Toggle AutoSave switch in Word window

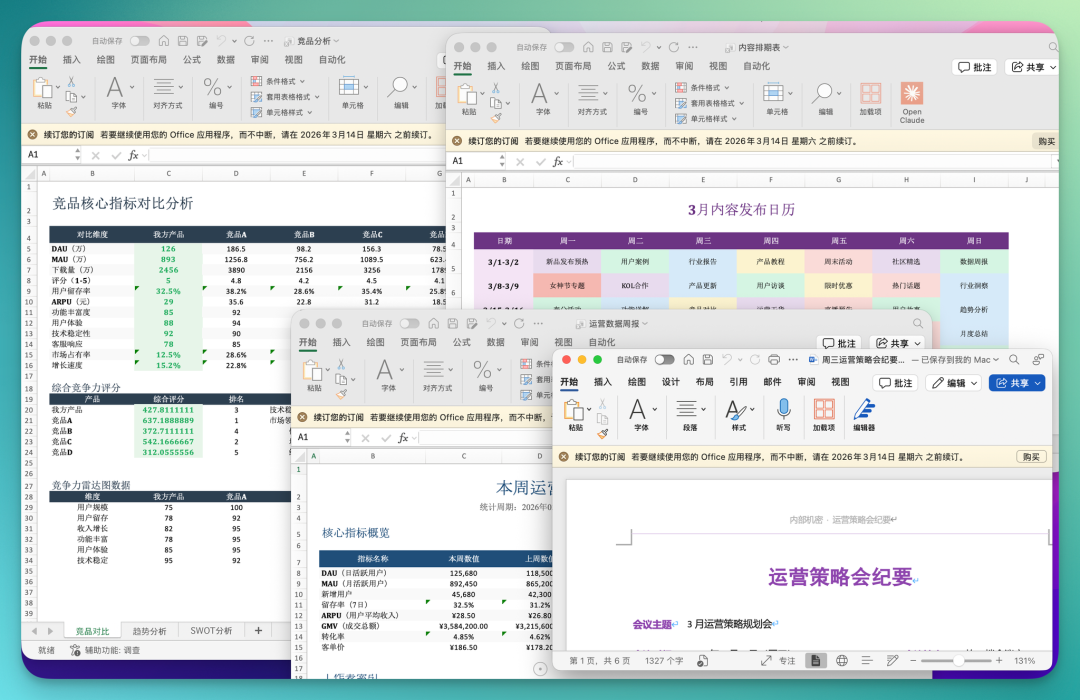(x=665, y=360)
